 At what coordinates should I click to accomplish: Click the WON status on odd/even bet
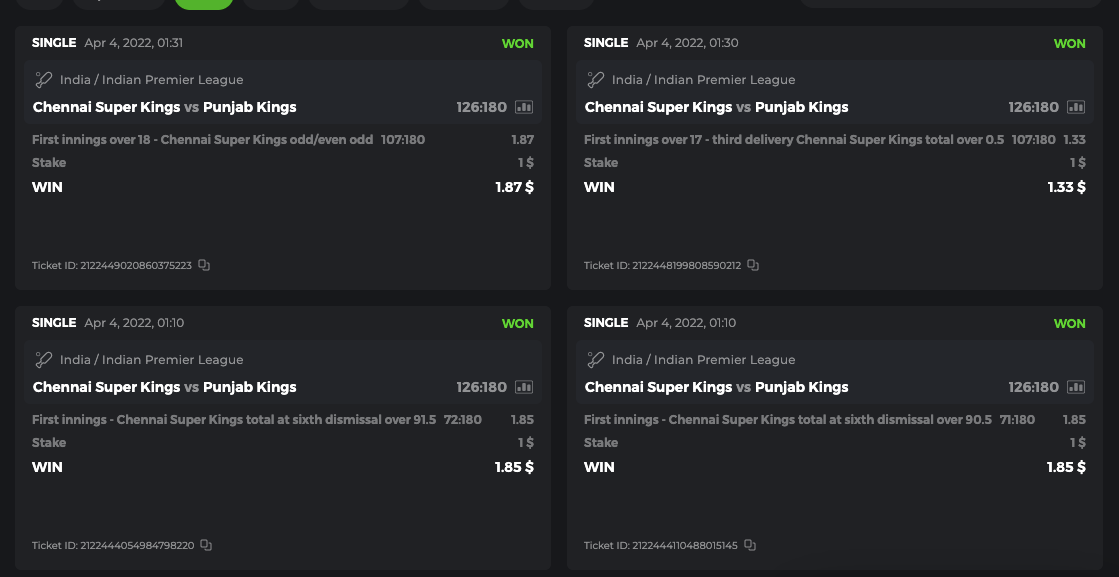518,44
